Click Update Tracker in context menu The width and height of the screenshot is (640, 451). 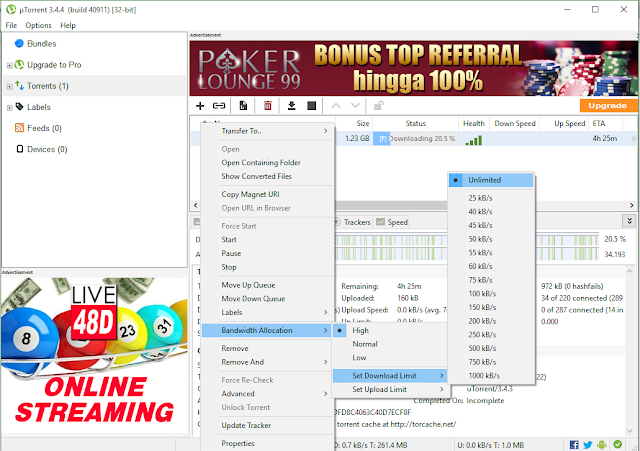tap(268, 425)
